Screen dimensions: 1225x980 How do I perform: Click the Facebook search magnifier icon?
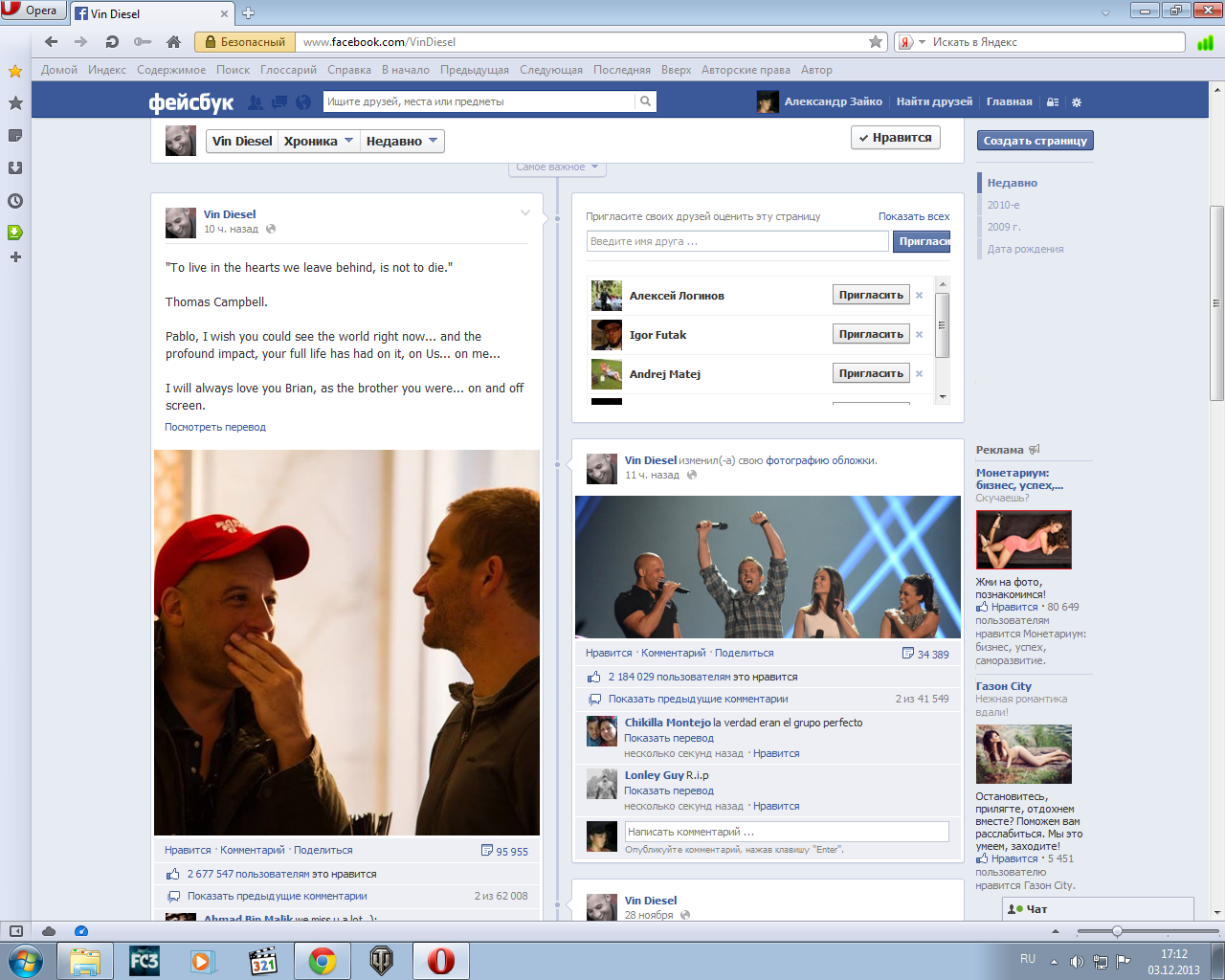click(646, 101)
